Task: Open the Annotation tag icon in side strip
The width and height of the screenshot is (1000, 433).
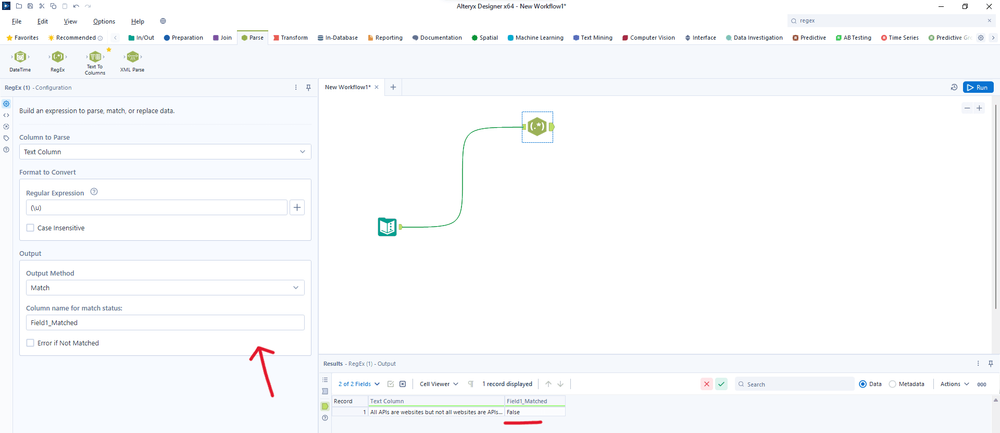Action: point(6,138)
